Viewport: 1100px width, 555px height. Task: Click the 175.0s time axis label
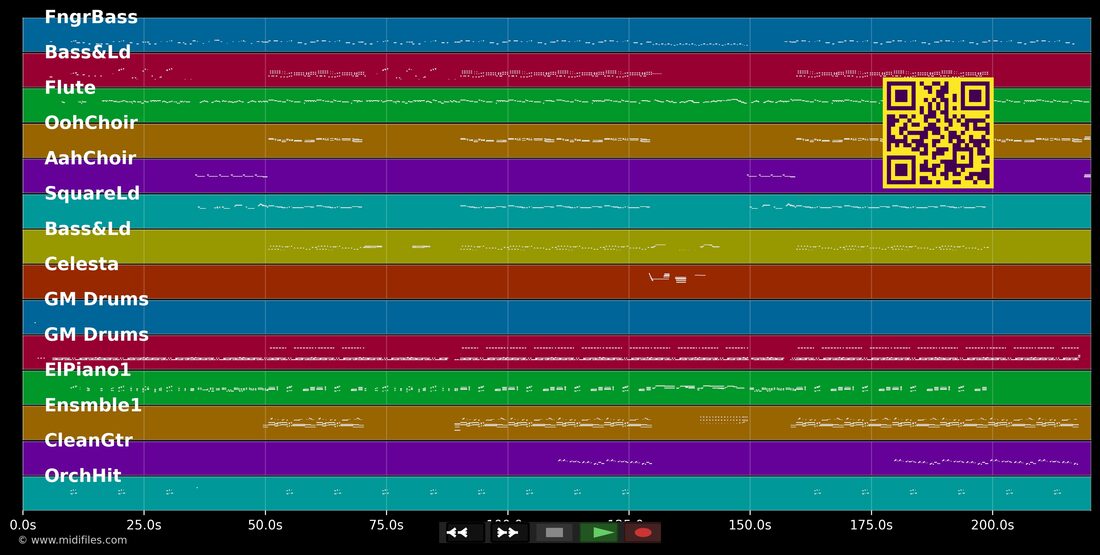871,524
